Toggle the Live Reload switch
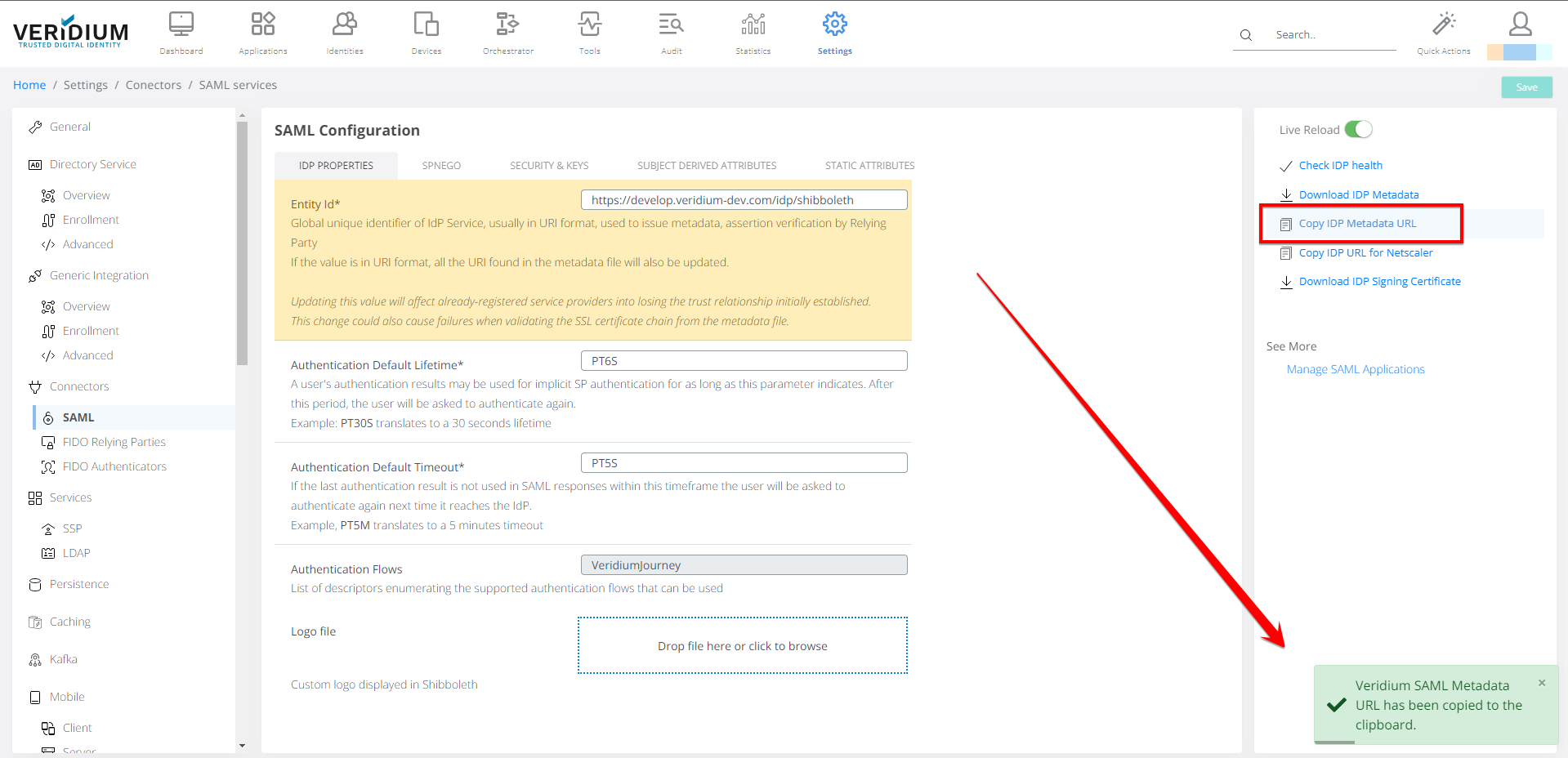This screenshot has height=758, width=1568. click(x=1358, y=130)
